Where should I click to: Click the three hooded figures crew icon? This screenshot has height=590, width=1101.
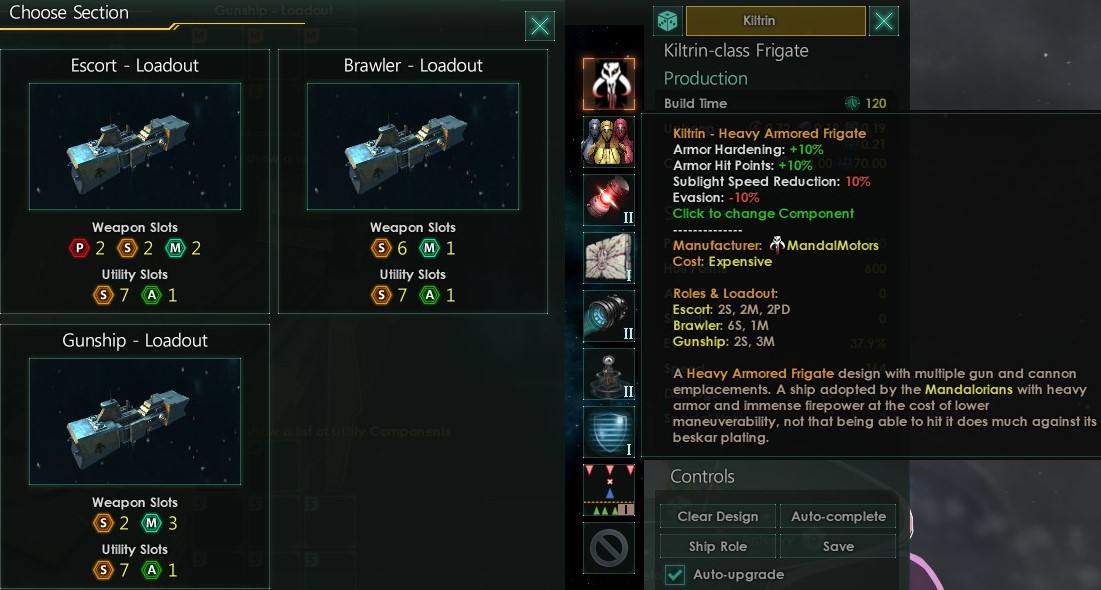click(609, 142)
